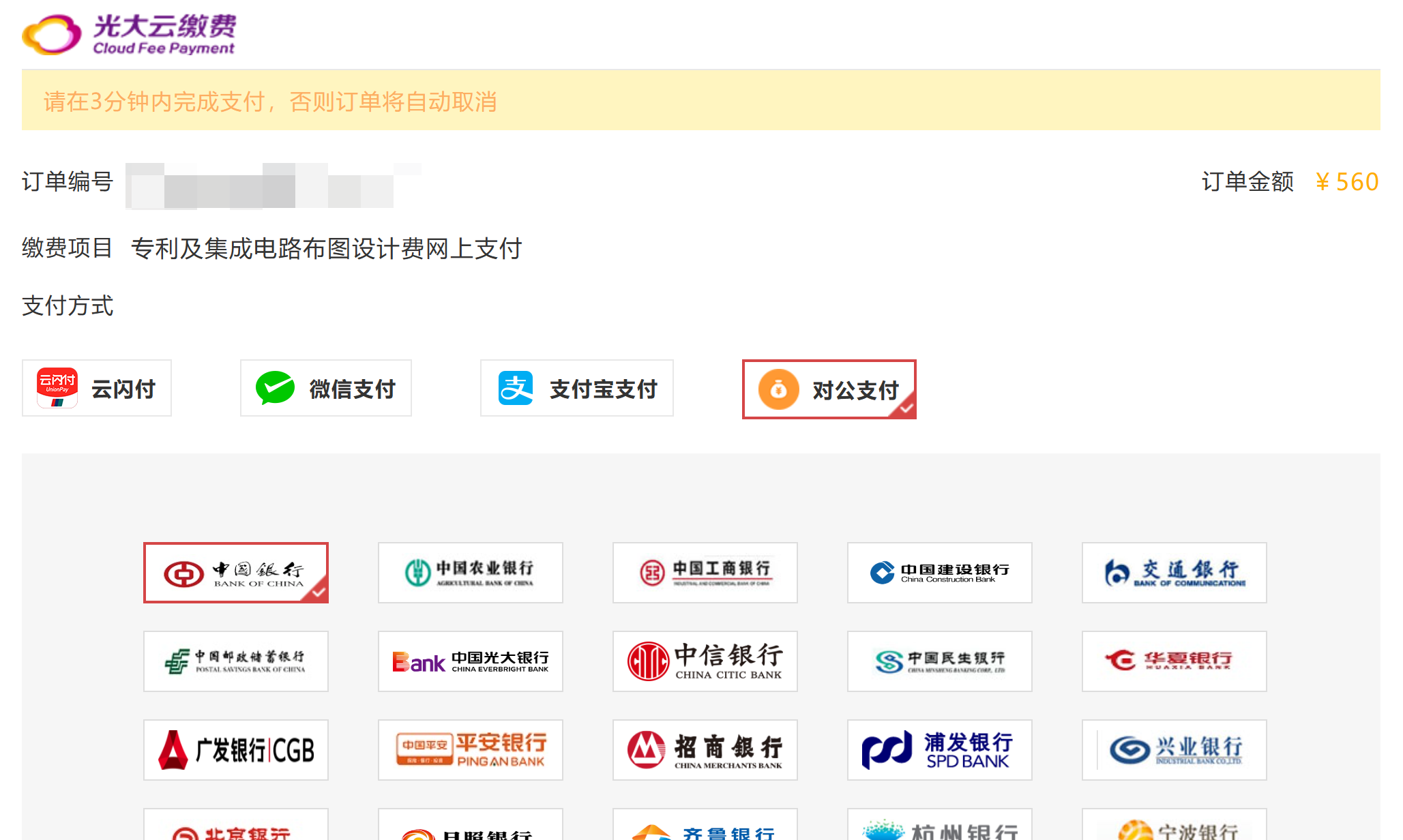Click the red UnionPay 云闪付 icon
This screenshot has width=1403, height=840.
pos(57,388)
